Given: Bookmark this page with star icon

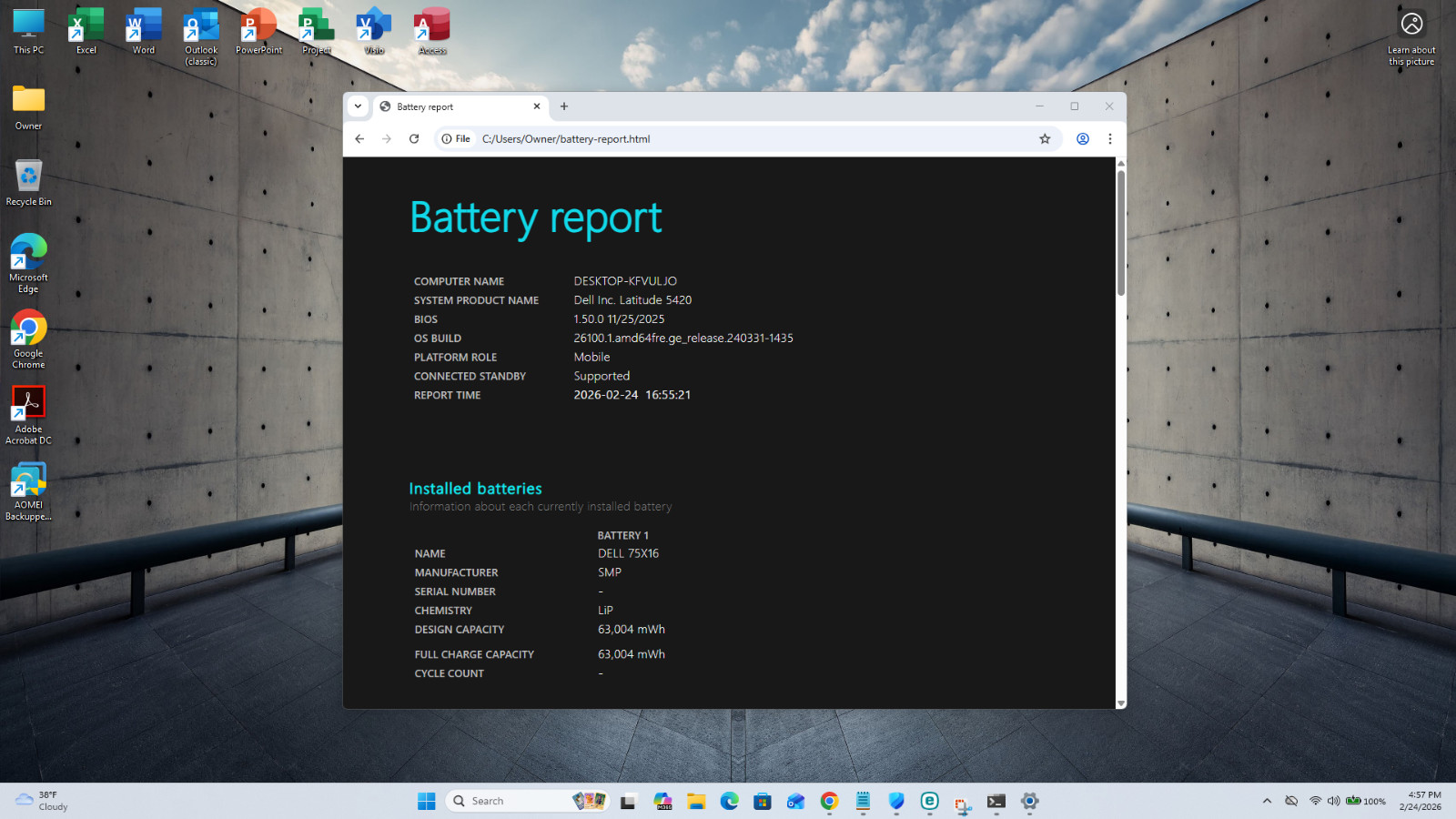Looking at the screenshot, I should point(1045,139).
